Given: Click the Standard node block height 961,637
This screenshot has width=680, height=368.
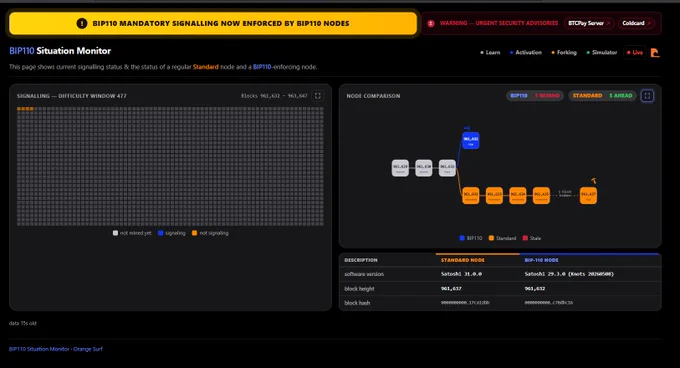Looking at the screenshot, I should click(451, 289).
